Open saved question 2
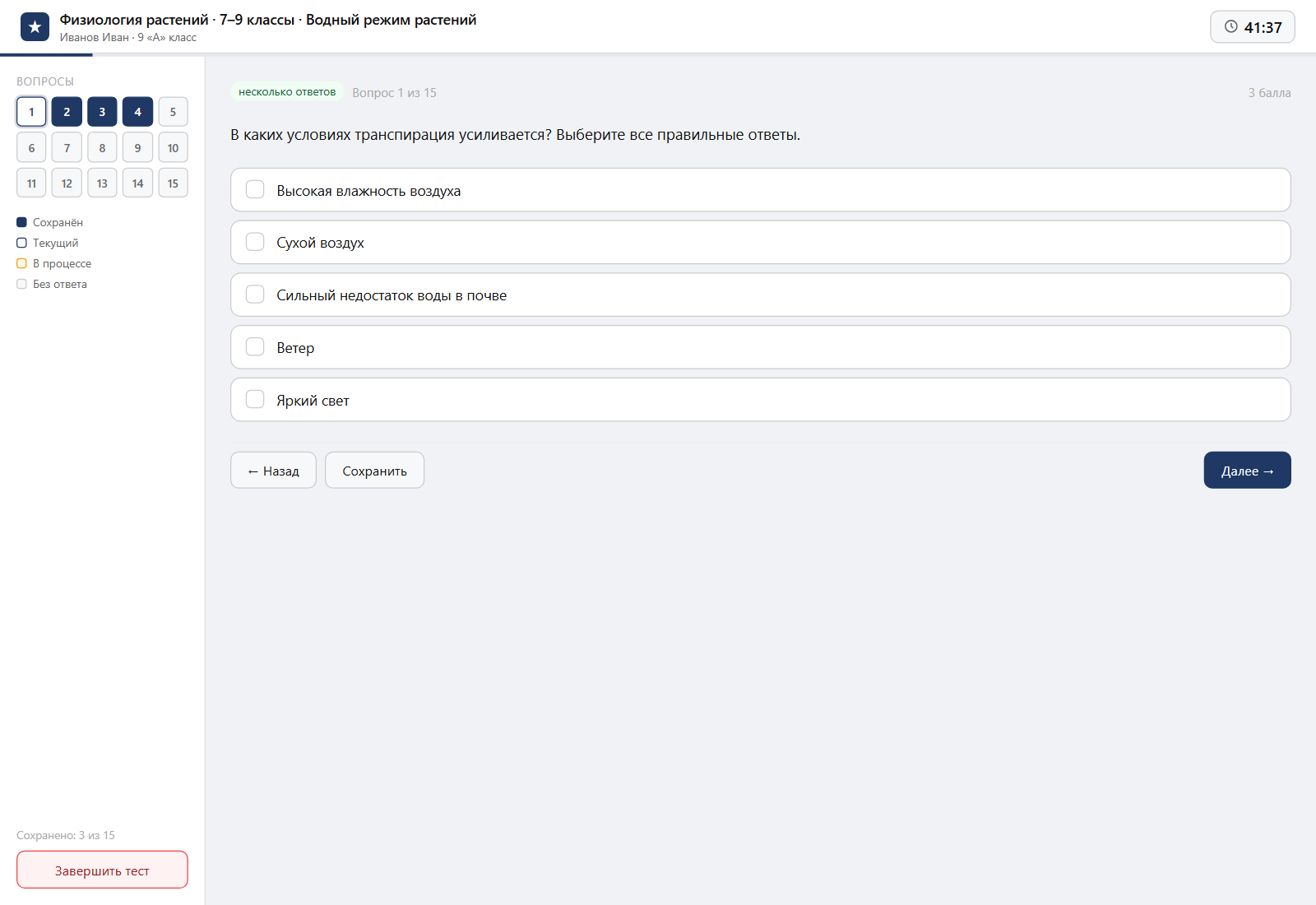The image size is (1316, 905). coord(67,112)
